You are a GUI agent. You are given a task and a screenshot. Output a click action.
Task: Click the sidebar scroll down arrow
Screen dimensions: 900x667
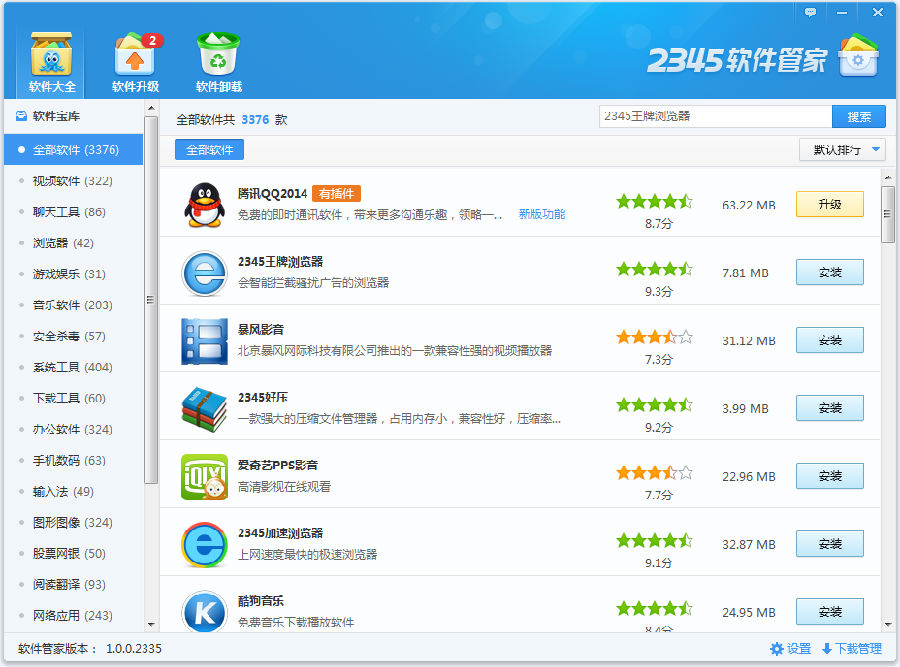[x=151, y=625]
